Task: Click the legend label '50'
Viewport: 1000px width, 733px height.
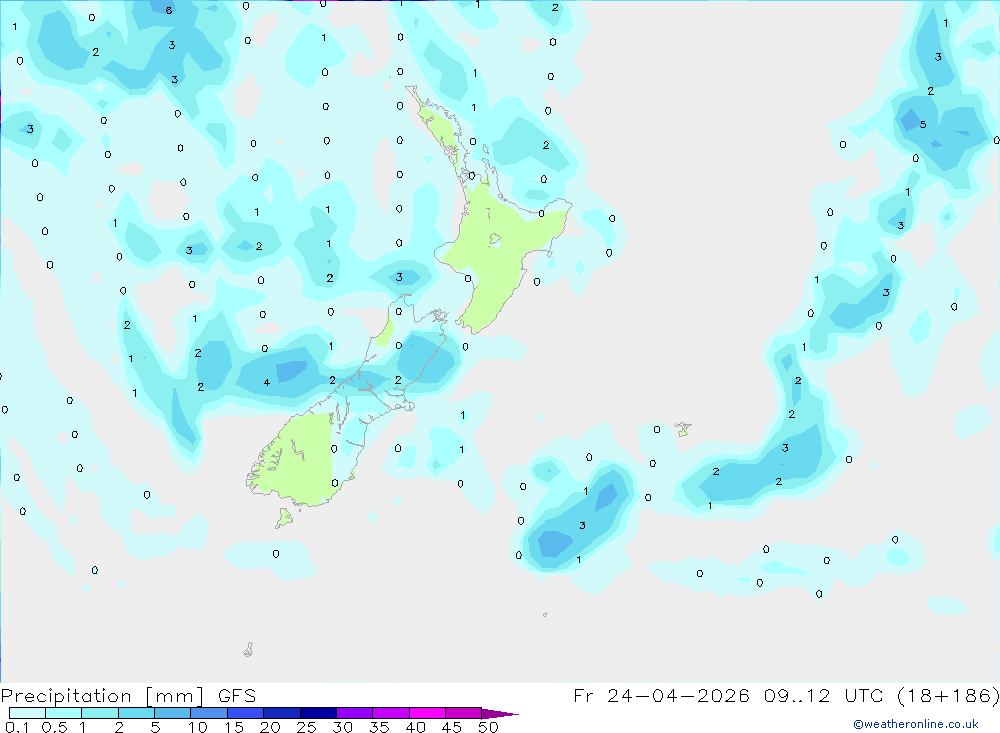Action: pos(489,727)
